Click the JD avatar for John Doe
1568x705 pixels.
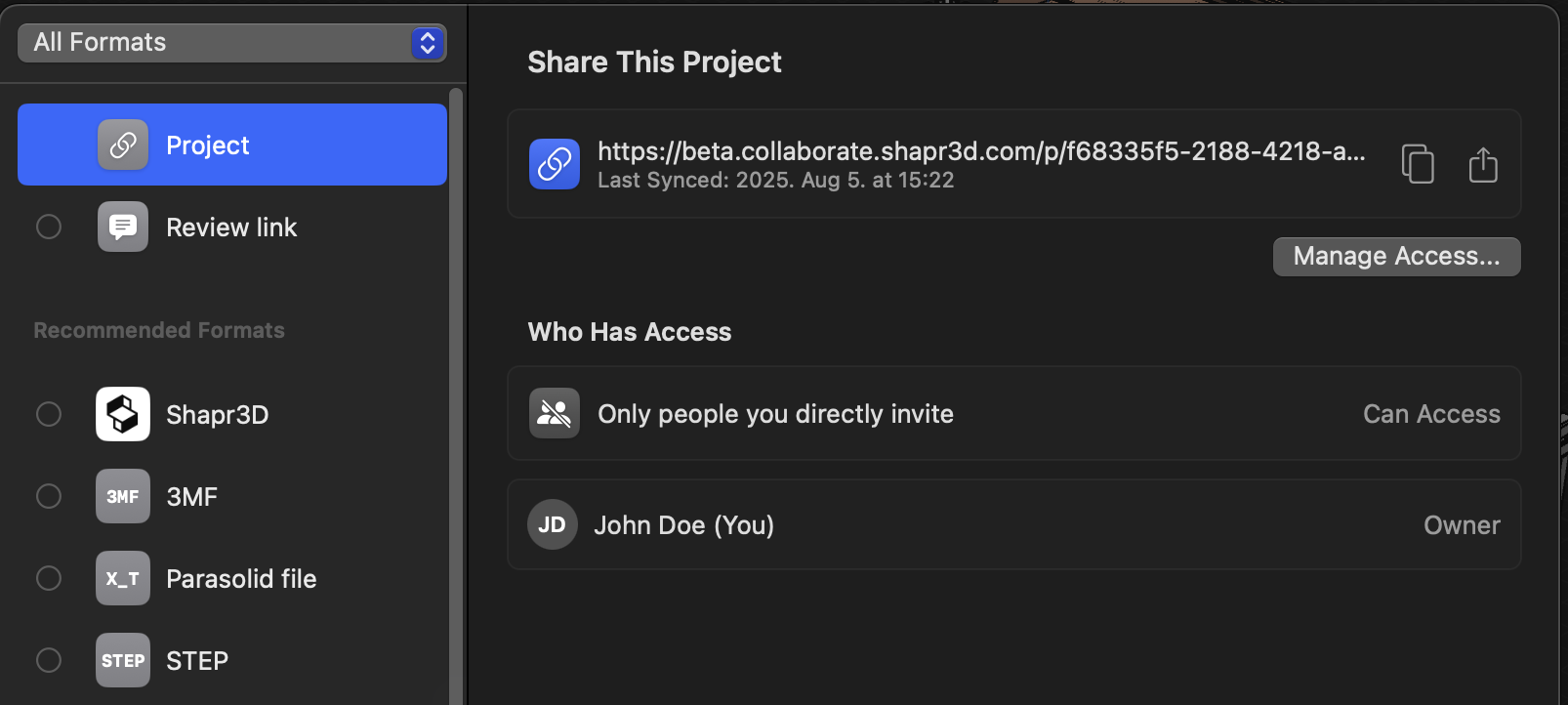click(553, 524)
